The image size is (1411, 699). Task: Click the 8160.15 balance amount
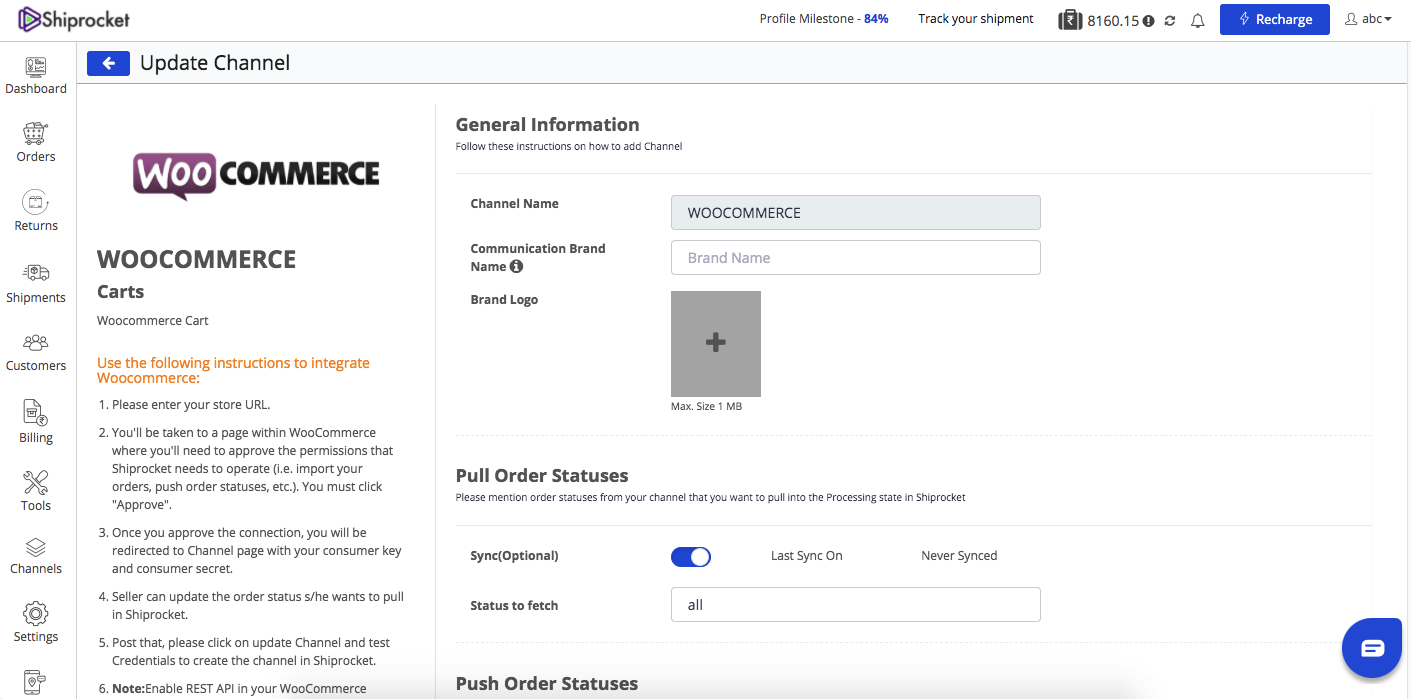coord(1113,21)
